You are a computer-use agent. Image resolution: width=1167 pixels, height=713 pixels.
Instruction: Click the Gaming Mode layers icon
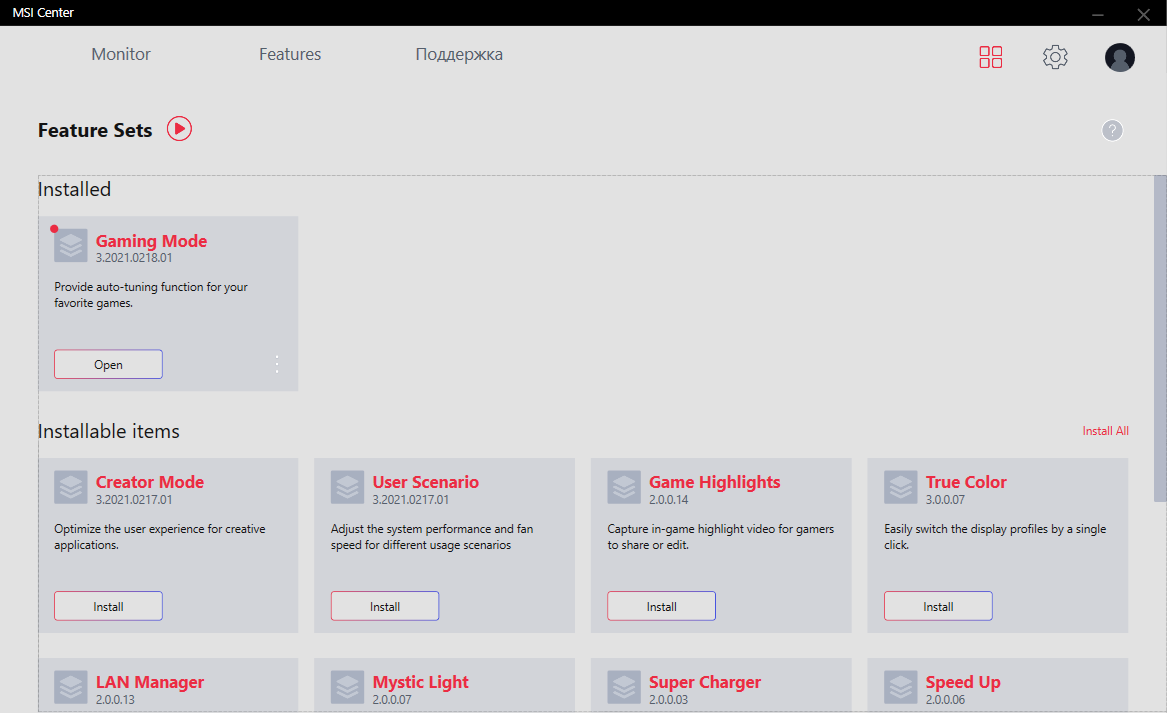click(71, 246)
